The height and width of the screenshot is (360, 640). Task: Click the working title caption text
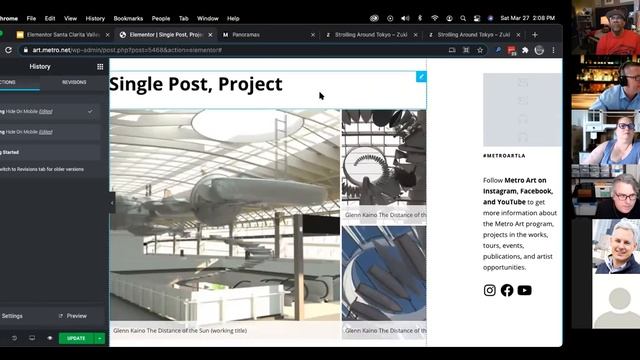click(x=180, y=331)
